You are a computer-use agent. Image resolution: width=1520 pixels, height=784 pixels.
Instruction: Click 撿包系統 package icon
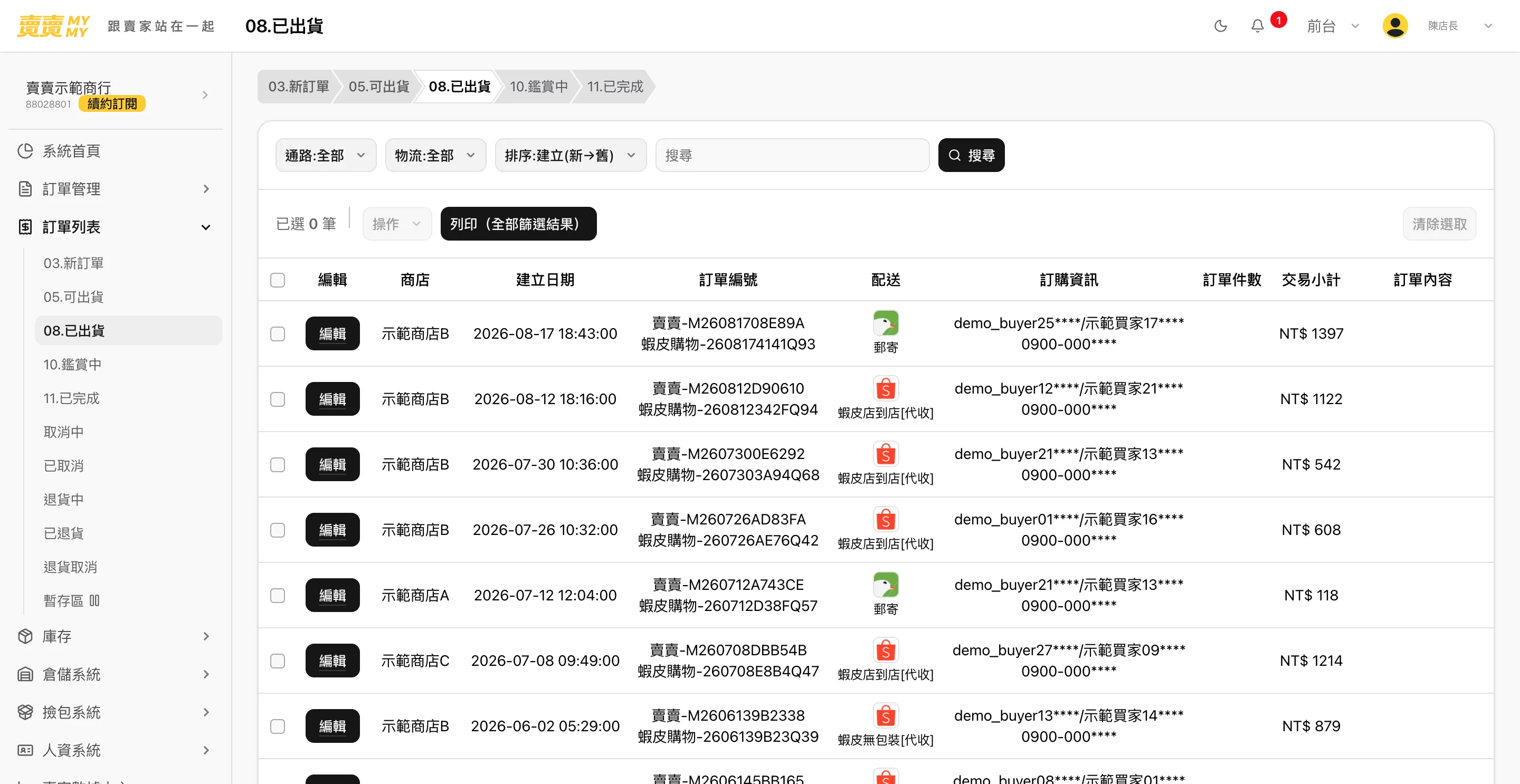coord(25,712)
